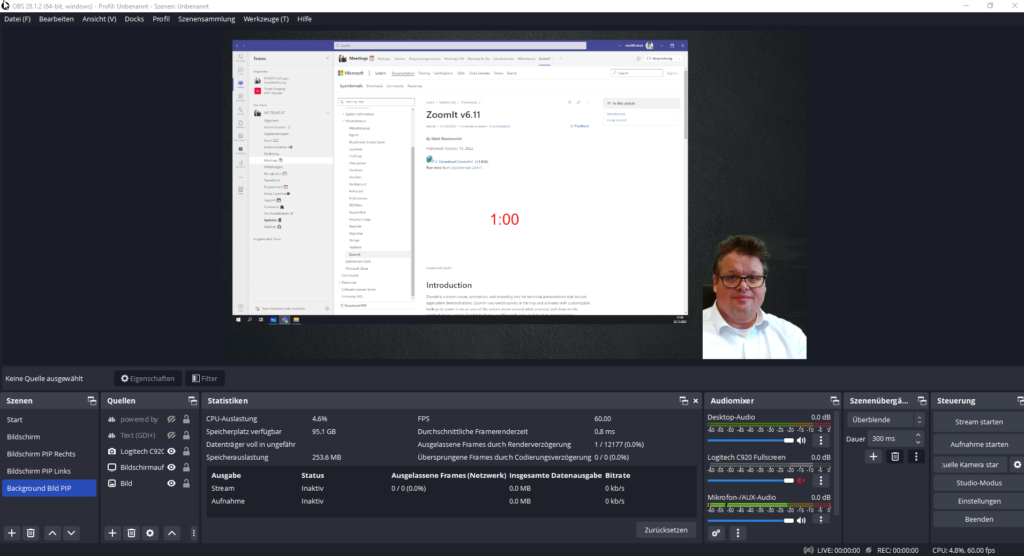Unmute Logitech C920 Fullscreen audio
This screenshot has height=556, width=1024.
(801, 480)
